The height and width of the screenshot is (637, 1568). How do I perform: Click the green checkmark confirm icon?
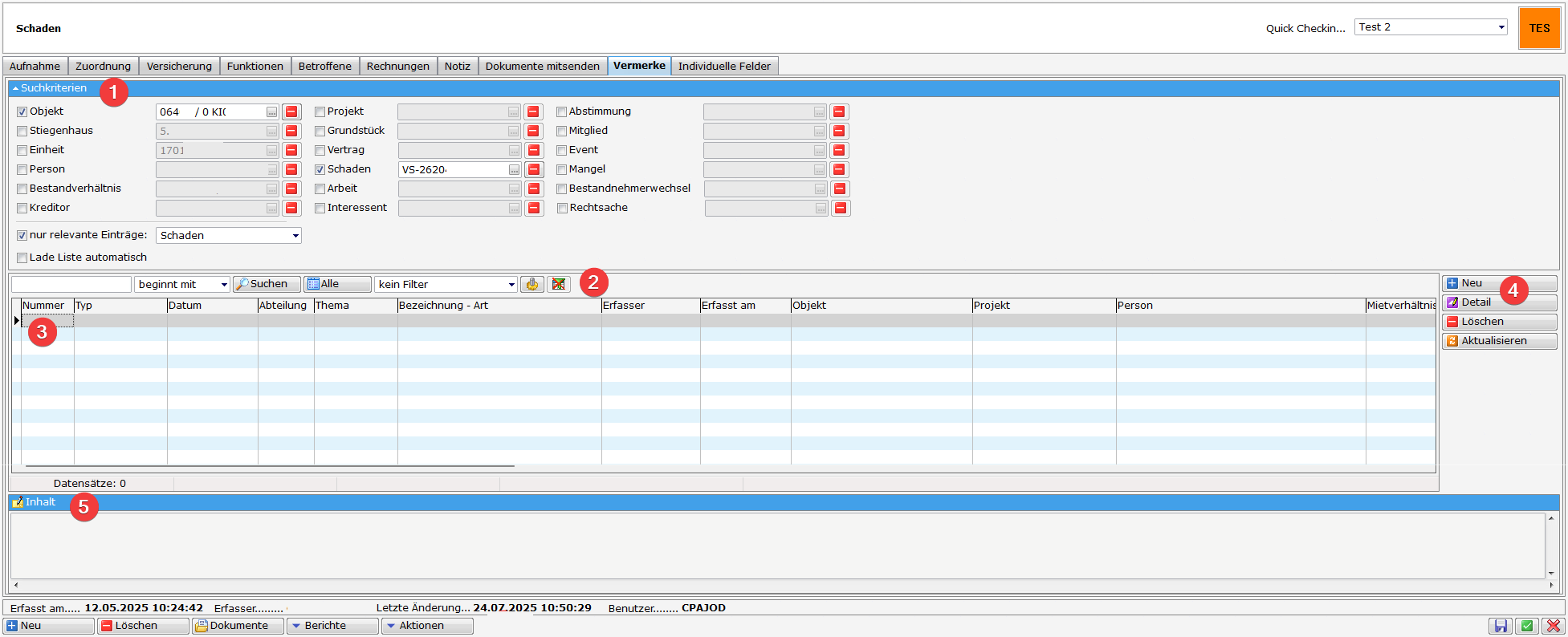[1526, 626]
